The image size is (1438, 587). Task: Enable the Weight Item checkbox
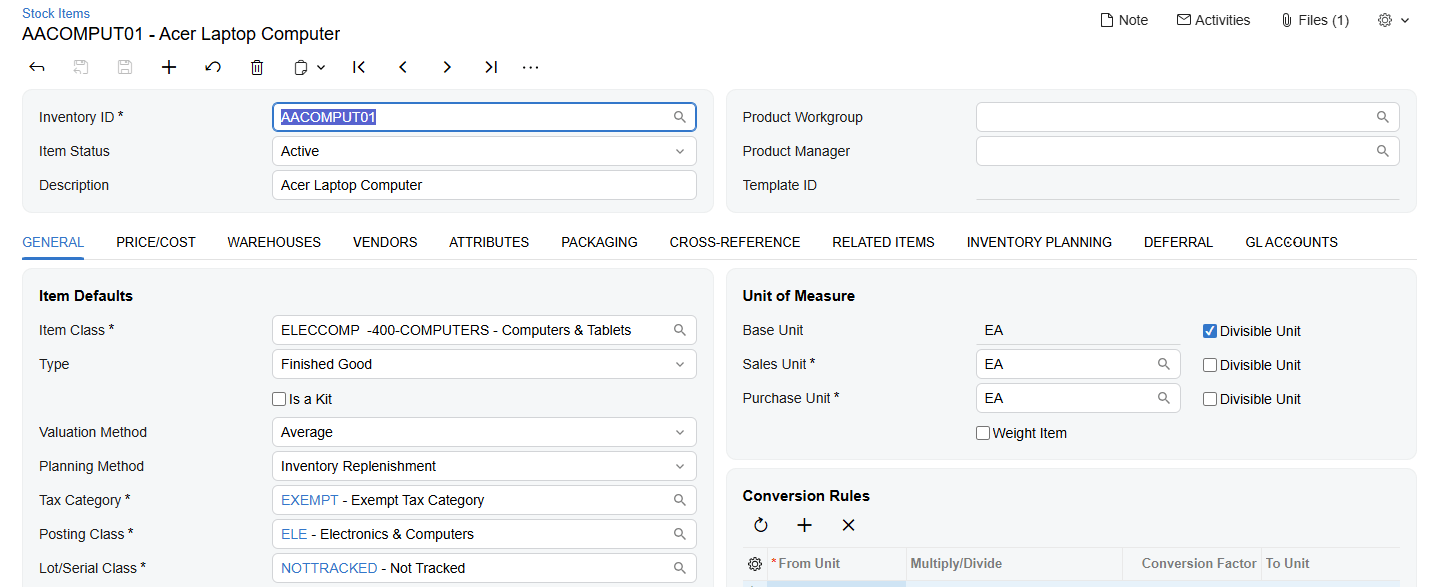(x=983, y=433)
